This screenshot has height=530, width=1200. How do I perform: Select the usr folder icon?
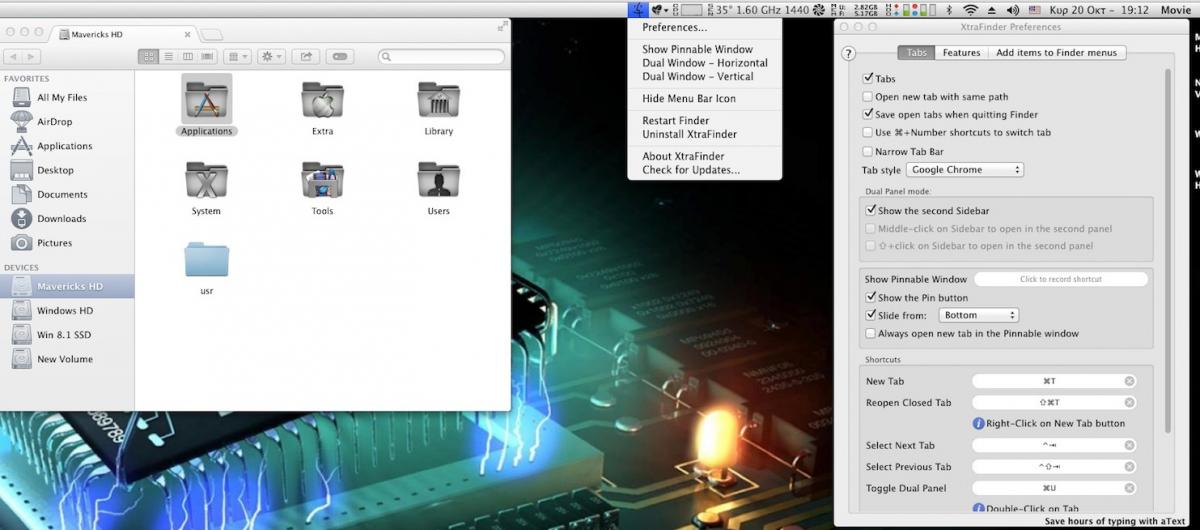click(206, 260)
